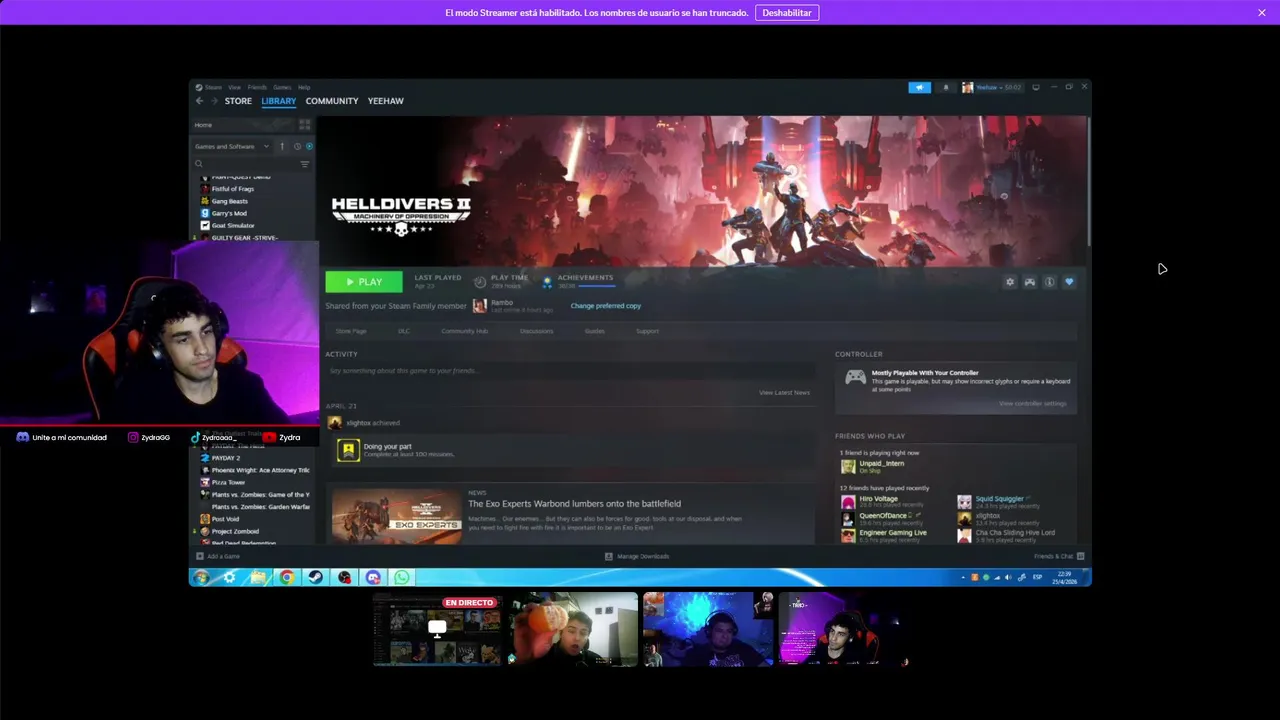Select Phoenix Wright: Ace Attorney Trilogy

[x=255, y=470]
